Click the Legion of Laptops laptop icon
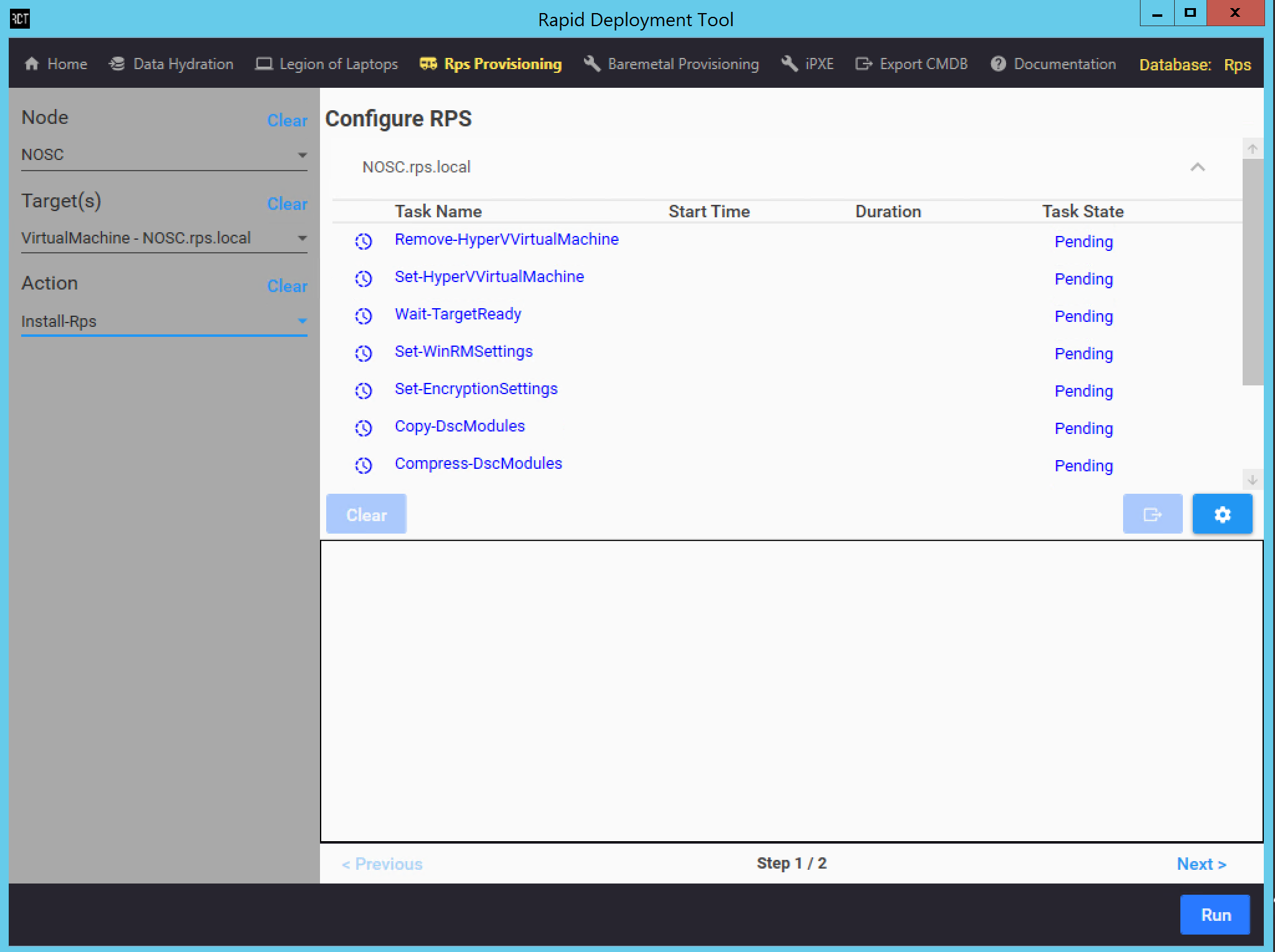This screenshot has width=1275, height=952. tap(264, 64)
